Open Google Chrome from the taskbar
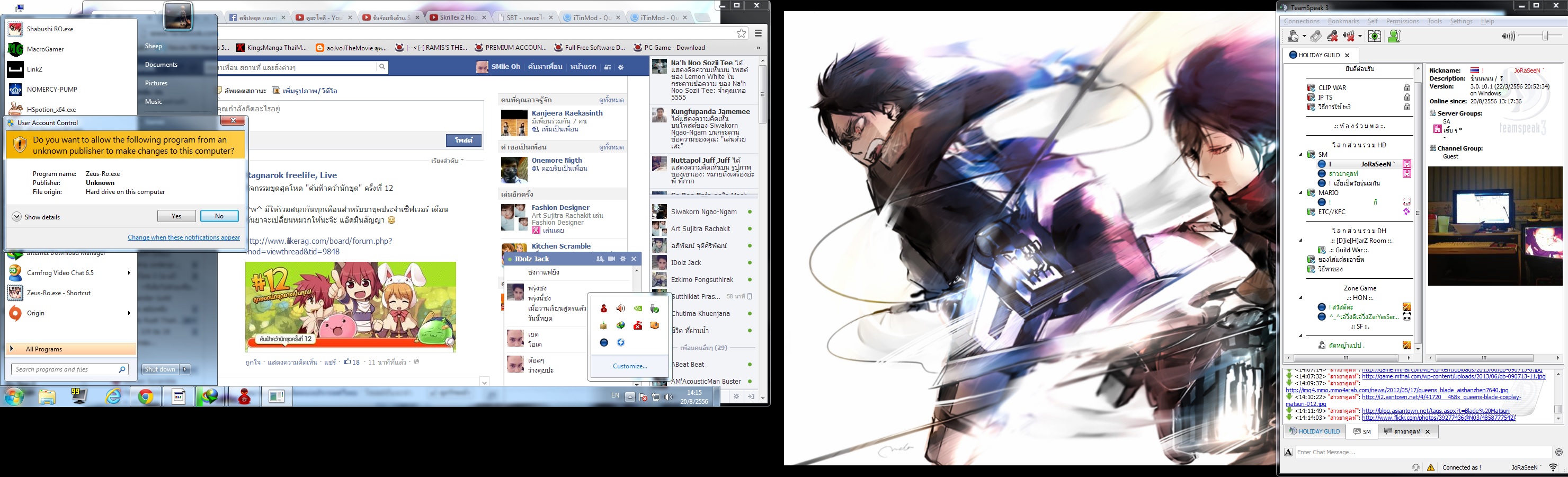The height and width of the screenshot is (477, 1568). tap(146, 397)
